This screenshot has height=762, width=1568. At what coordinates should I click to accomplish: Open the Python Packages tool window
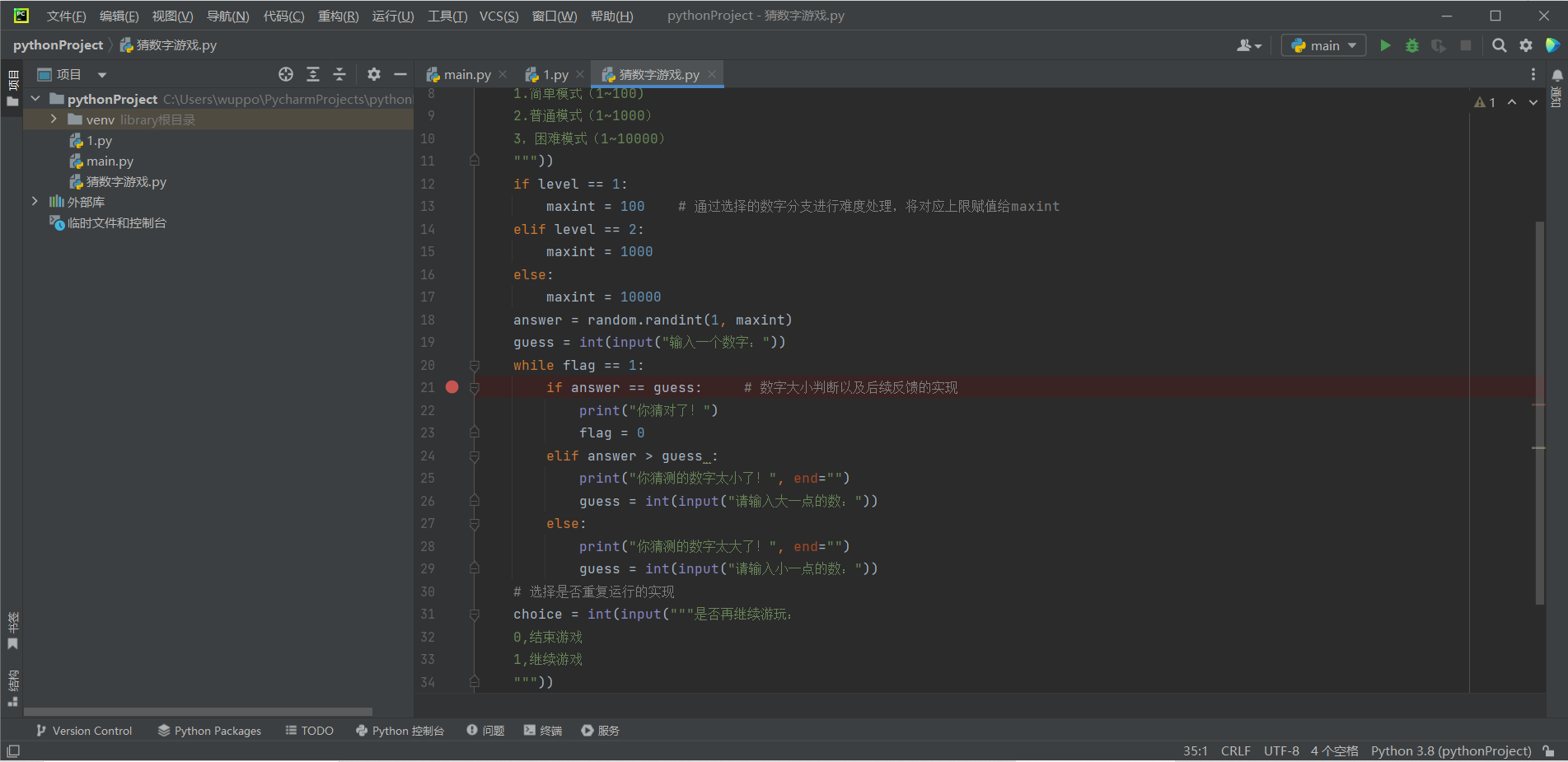[209, 731]
